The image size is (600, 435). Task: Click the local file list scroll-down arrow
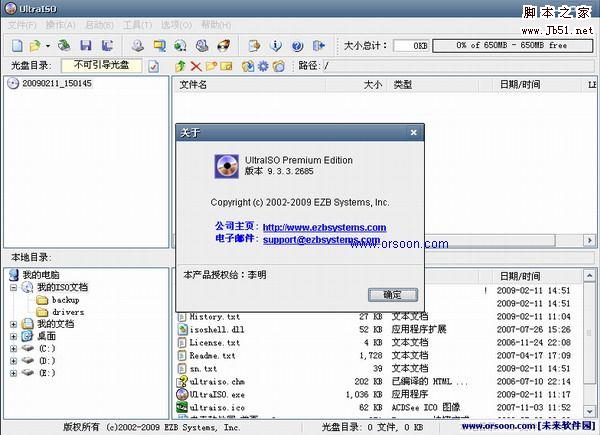pyautogui.click(x=589, y=412)
